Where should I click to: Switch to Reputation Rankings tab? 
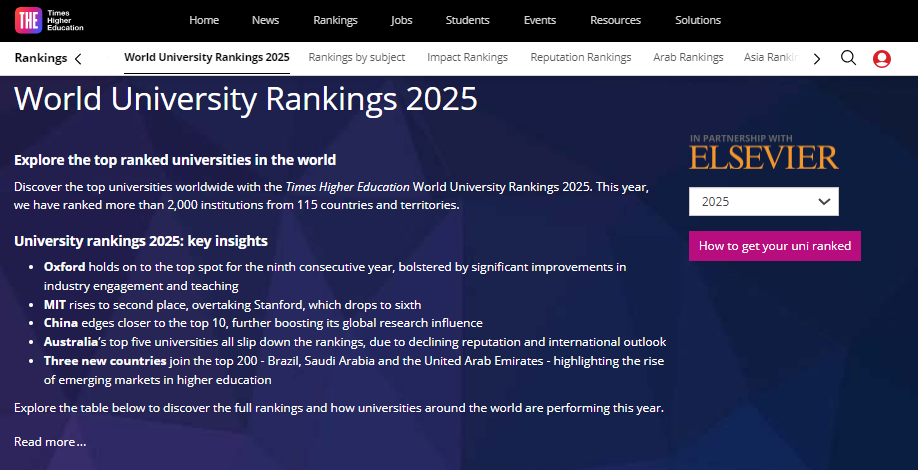[581, 57]
